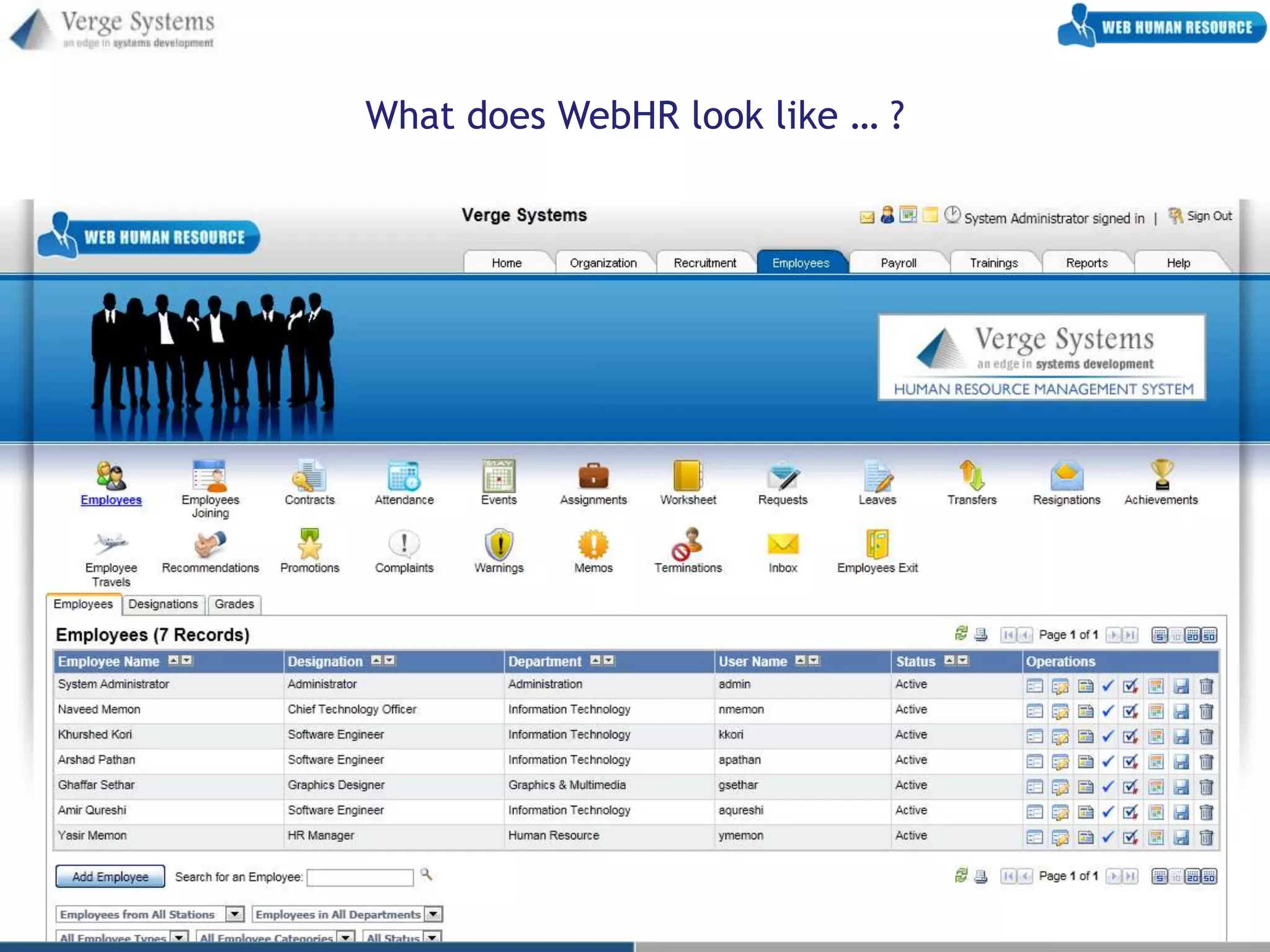Screen dimensions: 1270x952
Task: Show 20 records per page at top
Action: (1192, 635)
